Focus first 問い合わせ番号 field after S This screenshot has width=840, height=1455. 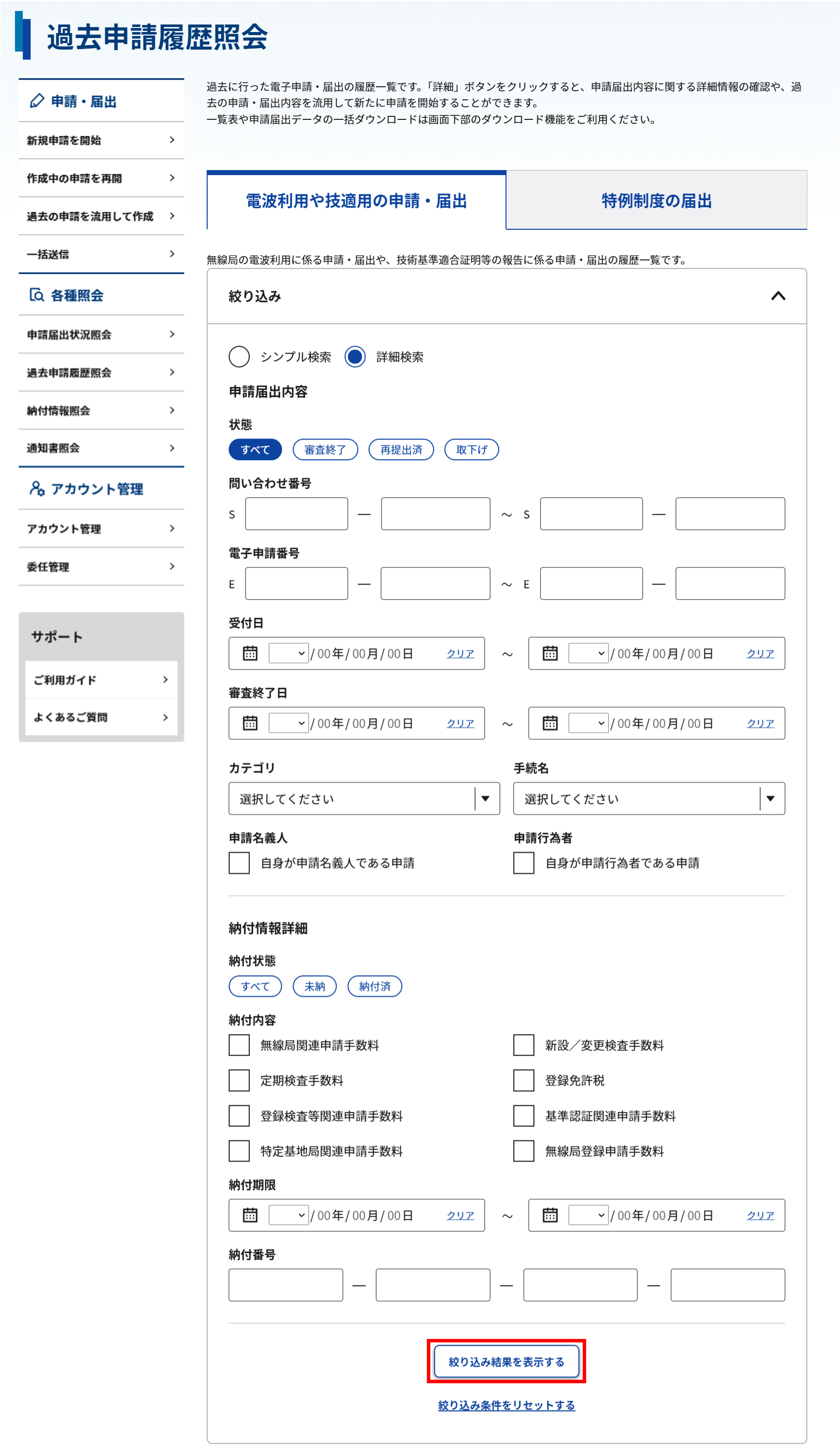click(x=297, y=513)
